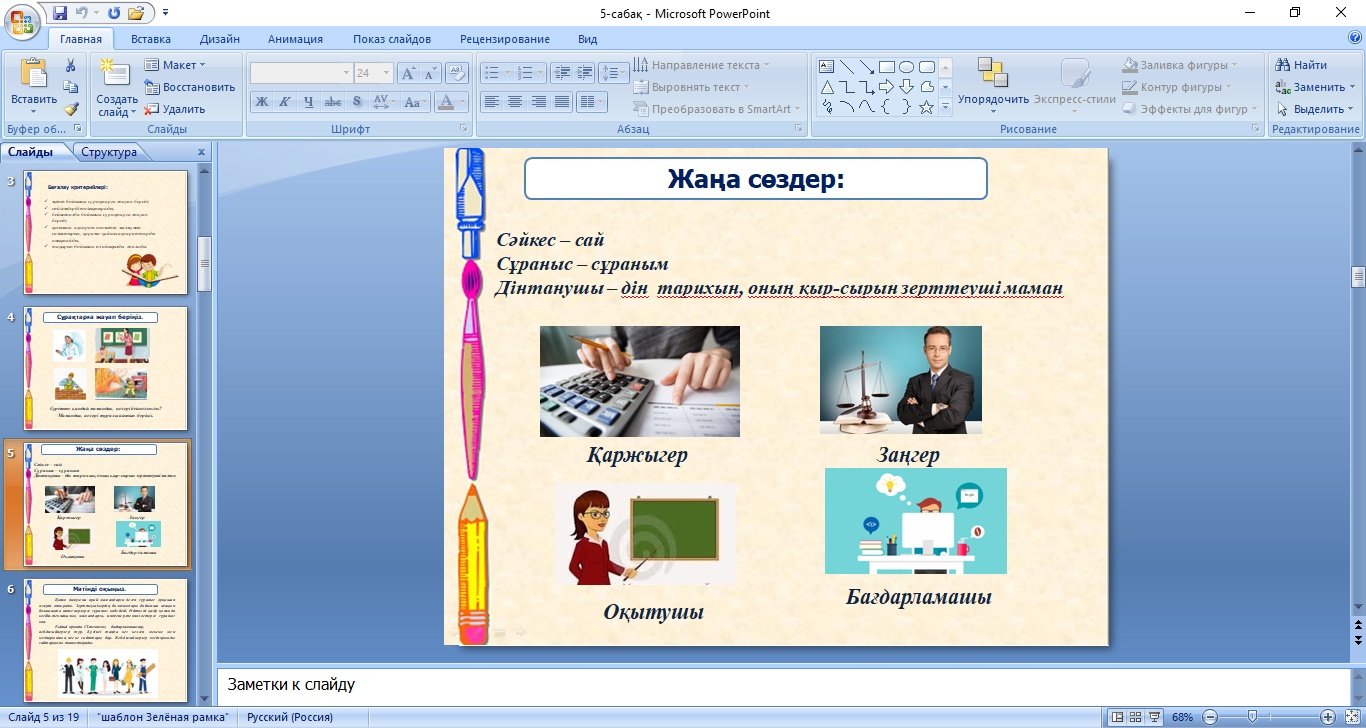Select the Format Painter brush icon

point(71,109)
